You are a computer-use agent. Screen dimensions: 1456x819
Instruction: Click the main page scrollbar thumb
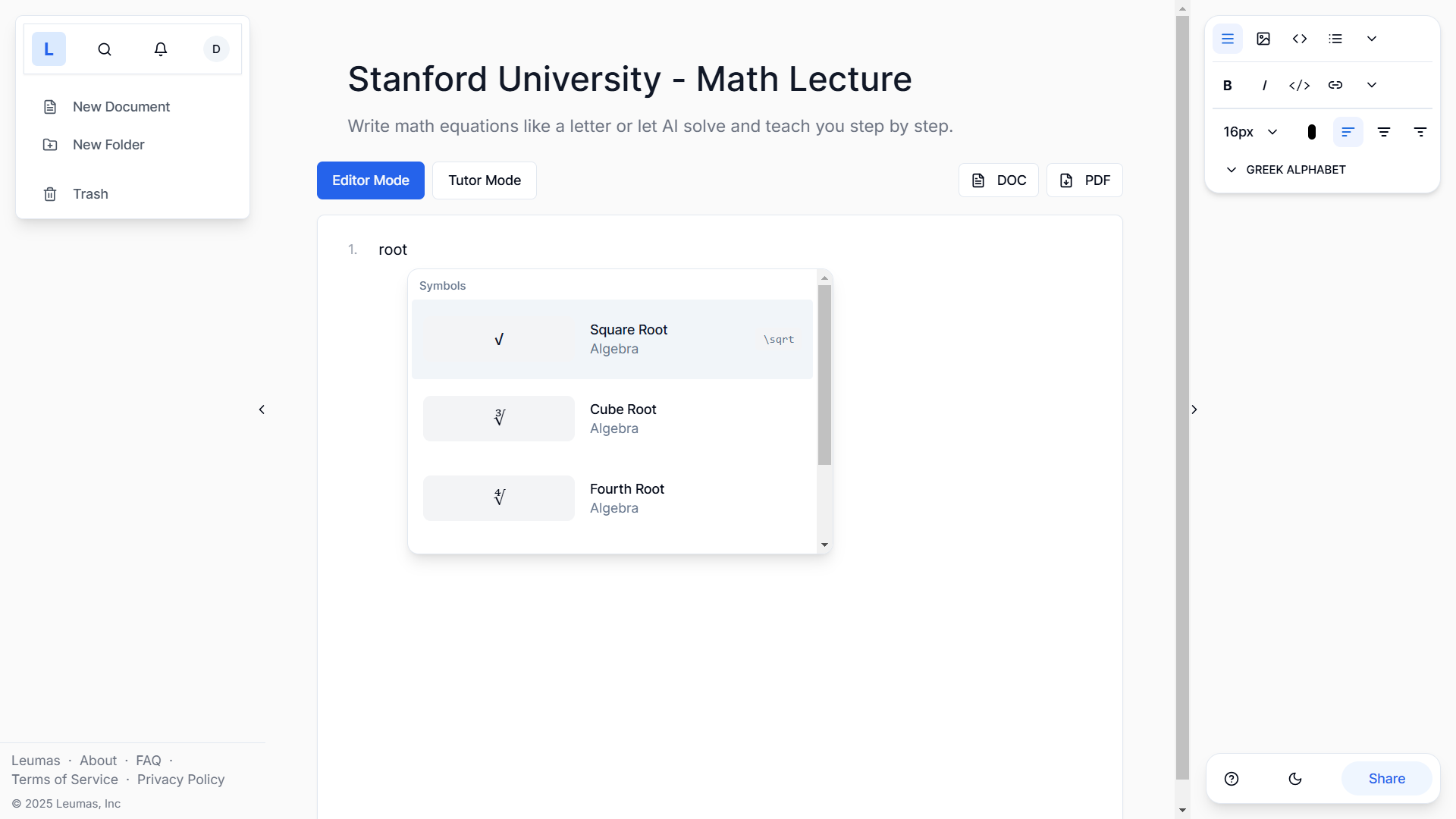[1182, 397]
